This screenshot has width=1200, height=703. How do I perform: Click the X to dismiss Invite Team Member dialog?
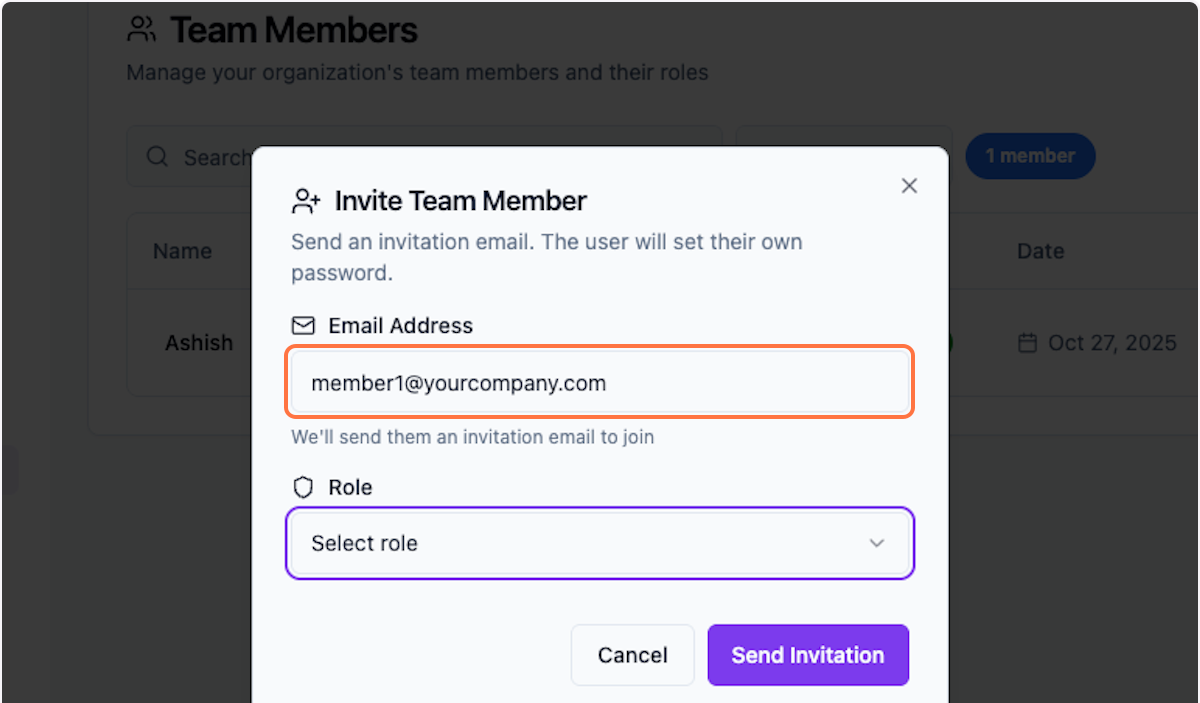pyautogui.click(x=909, y=185)
